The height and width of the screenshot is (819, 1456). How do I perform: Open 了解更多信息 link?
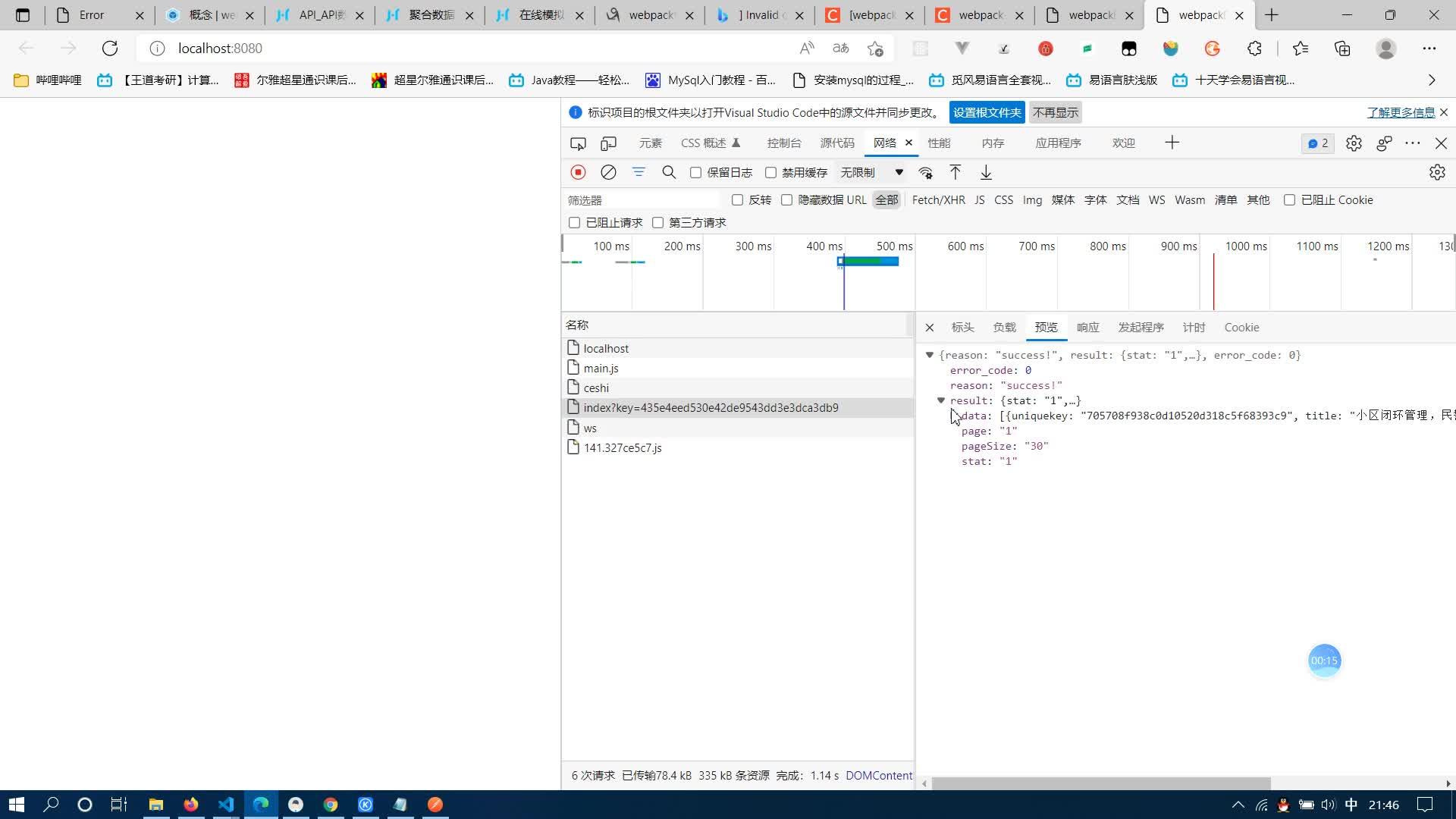(1401, 112)
